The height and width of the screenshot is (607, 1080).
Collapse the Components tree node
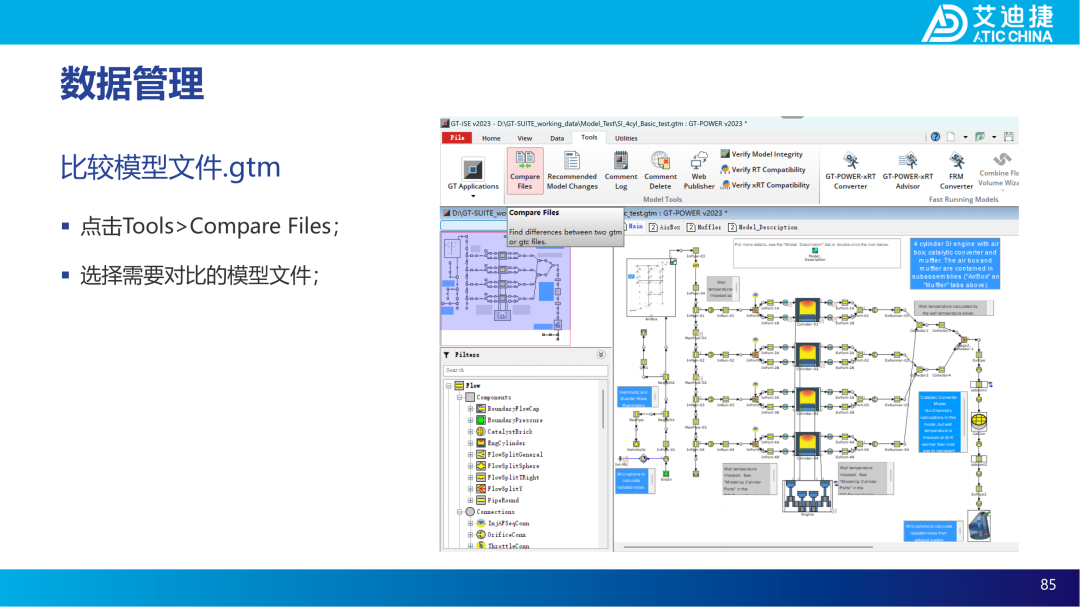[459, 398]
